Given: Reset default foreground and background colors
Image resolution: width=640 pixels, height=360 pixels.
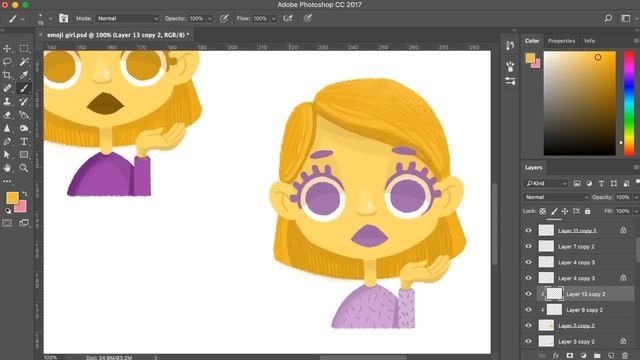Looking at the screenshot, I should pos(8,211).
